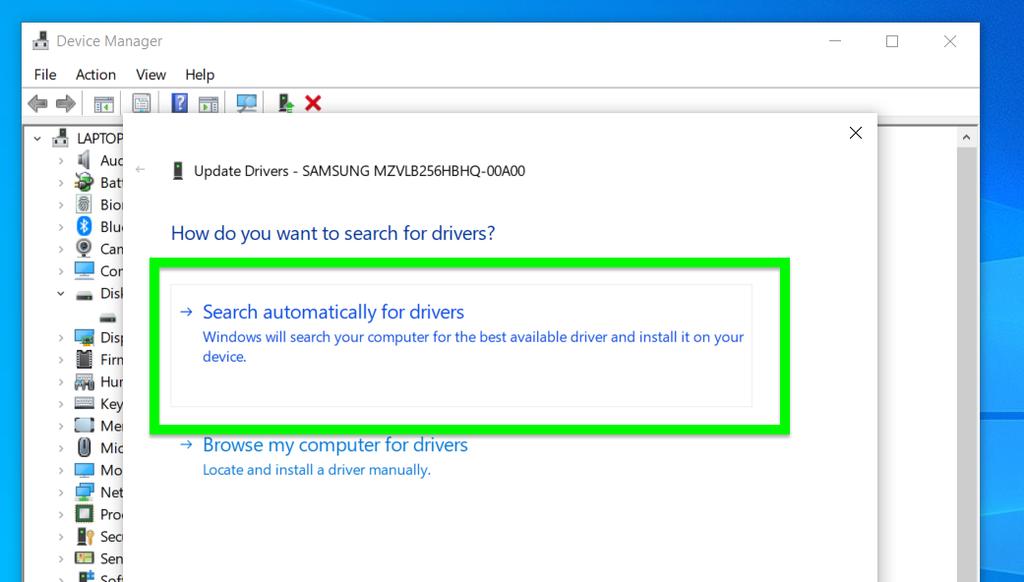The height and width of the screenshot is (582, 1024).
Task: Click the back arrow in Update Drivers dialog
Action: (x=140, y=169)
